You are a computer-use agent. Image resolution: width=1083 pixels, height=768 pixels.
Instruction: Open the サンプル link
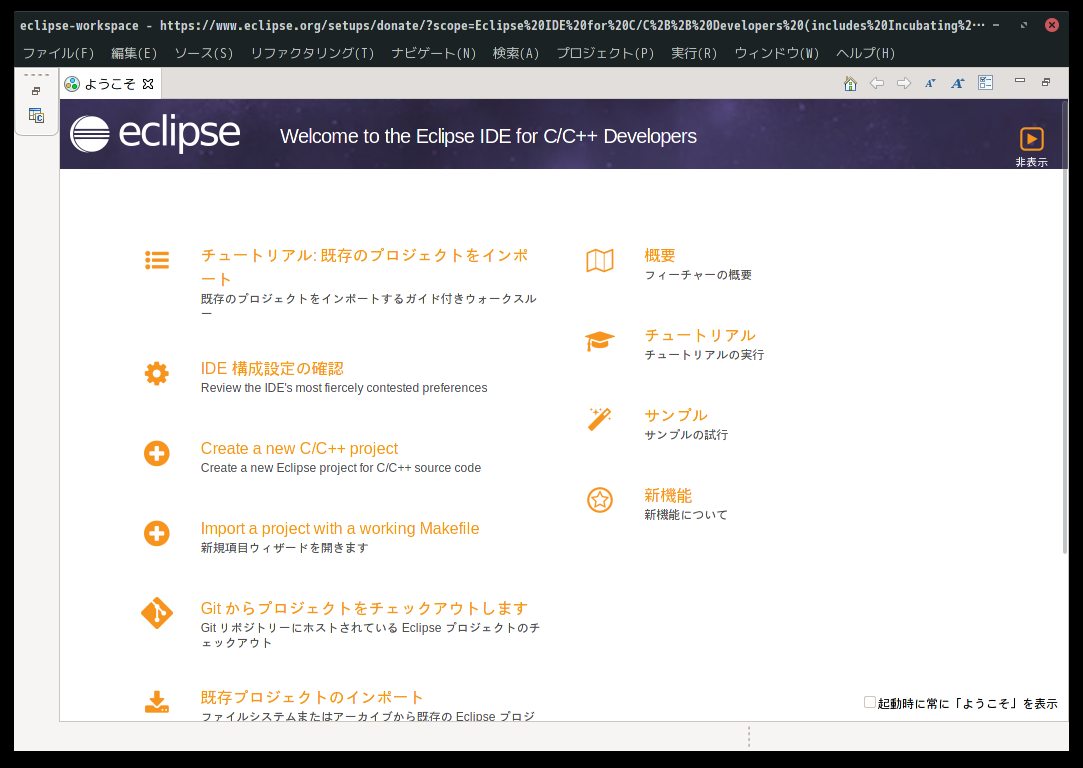coord(675,416)
